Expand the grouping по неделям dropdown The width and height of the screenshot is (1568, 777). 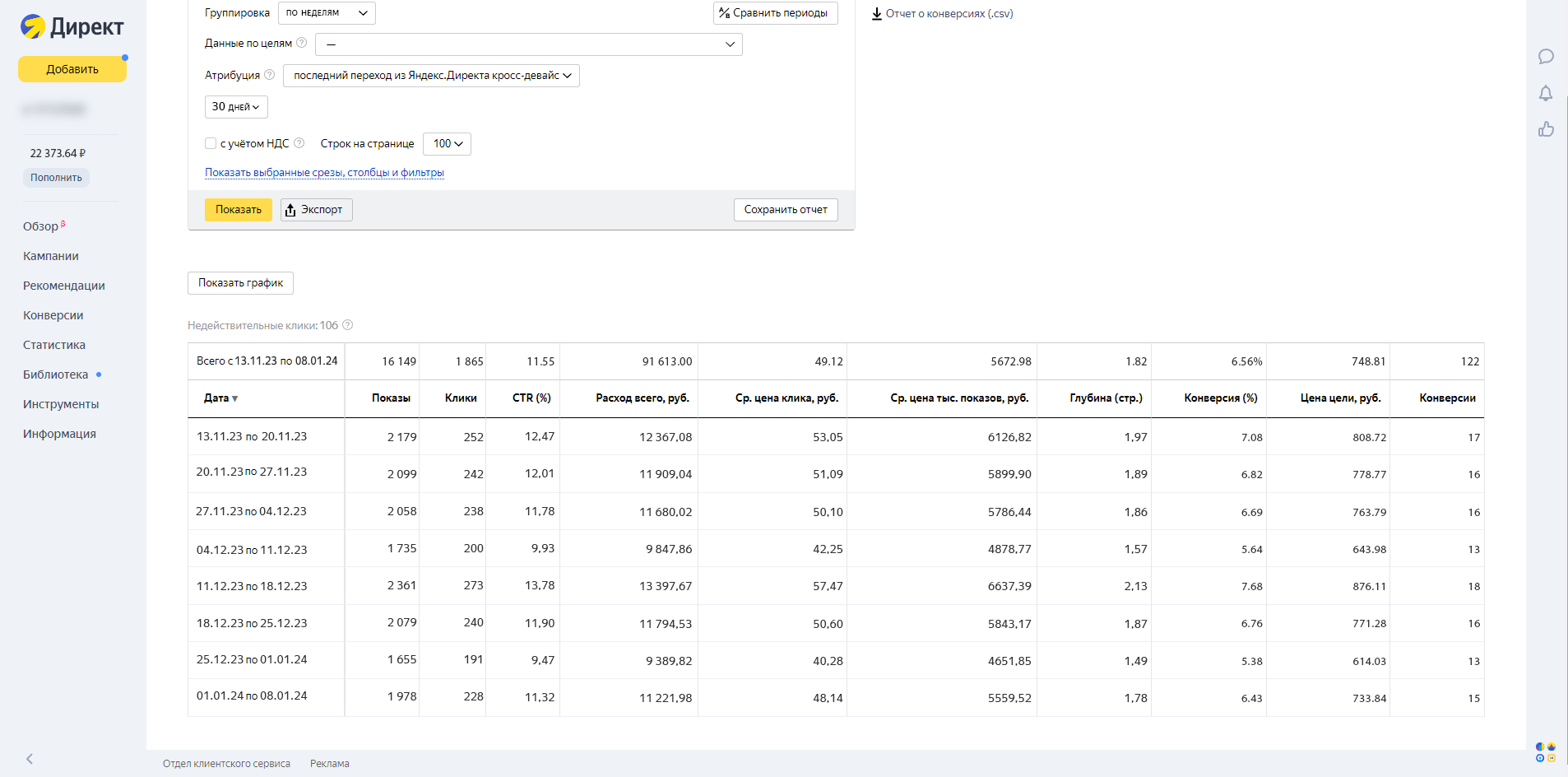pyautogui.click(x=327, y=13)
